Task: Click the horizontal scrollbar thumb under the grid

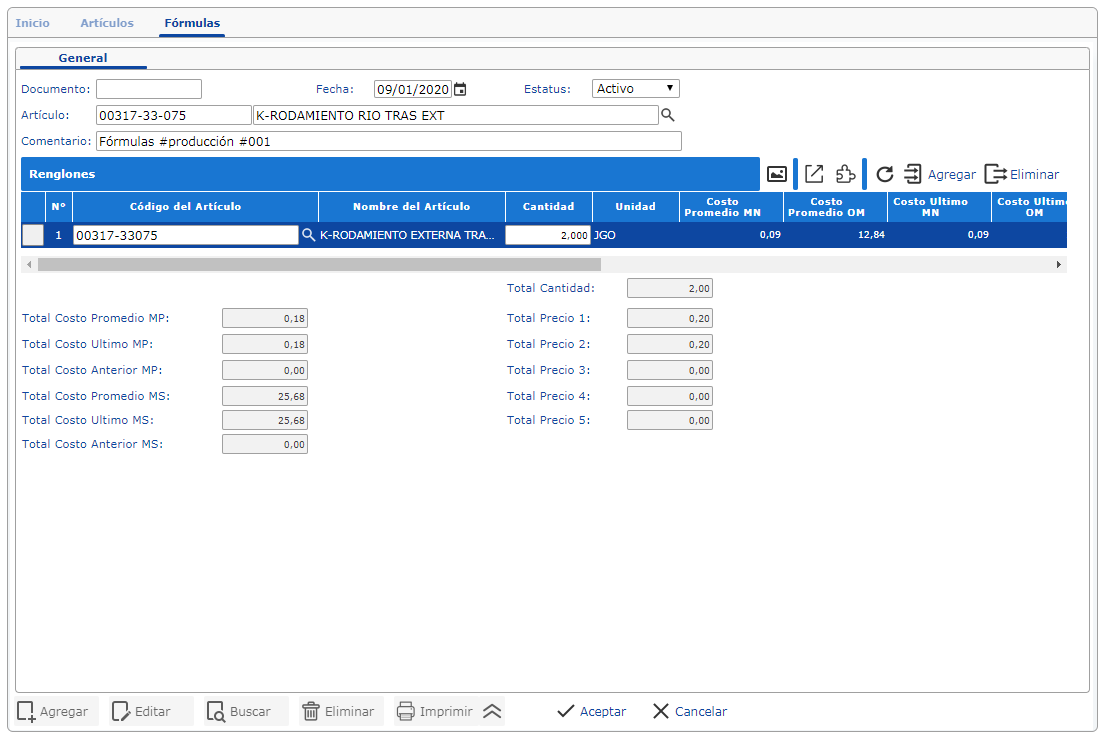Action: click(x=318, y=265)
